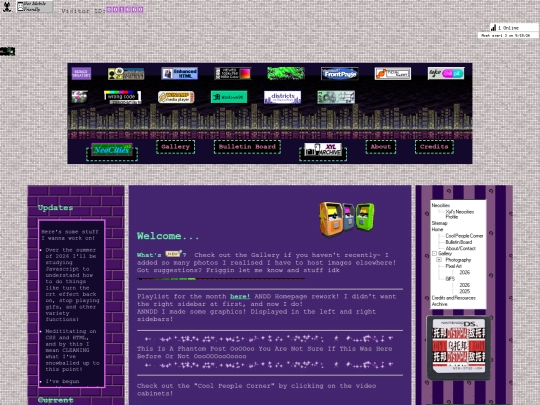Open GIFS in the site tree
This screenshot has height=405, width=540.
coord(450,279)
